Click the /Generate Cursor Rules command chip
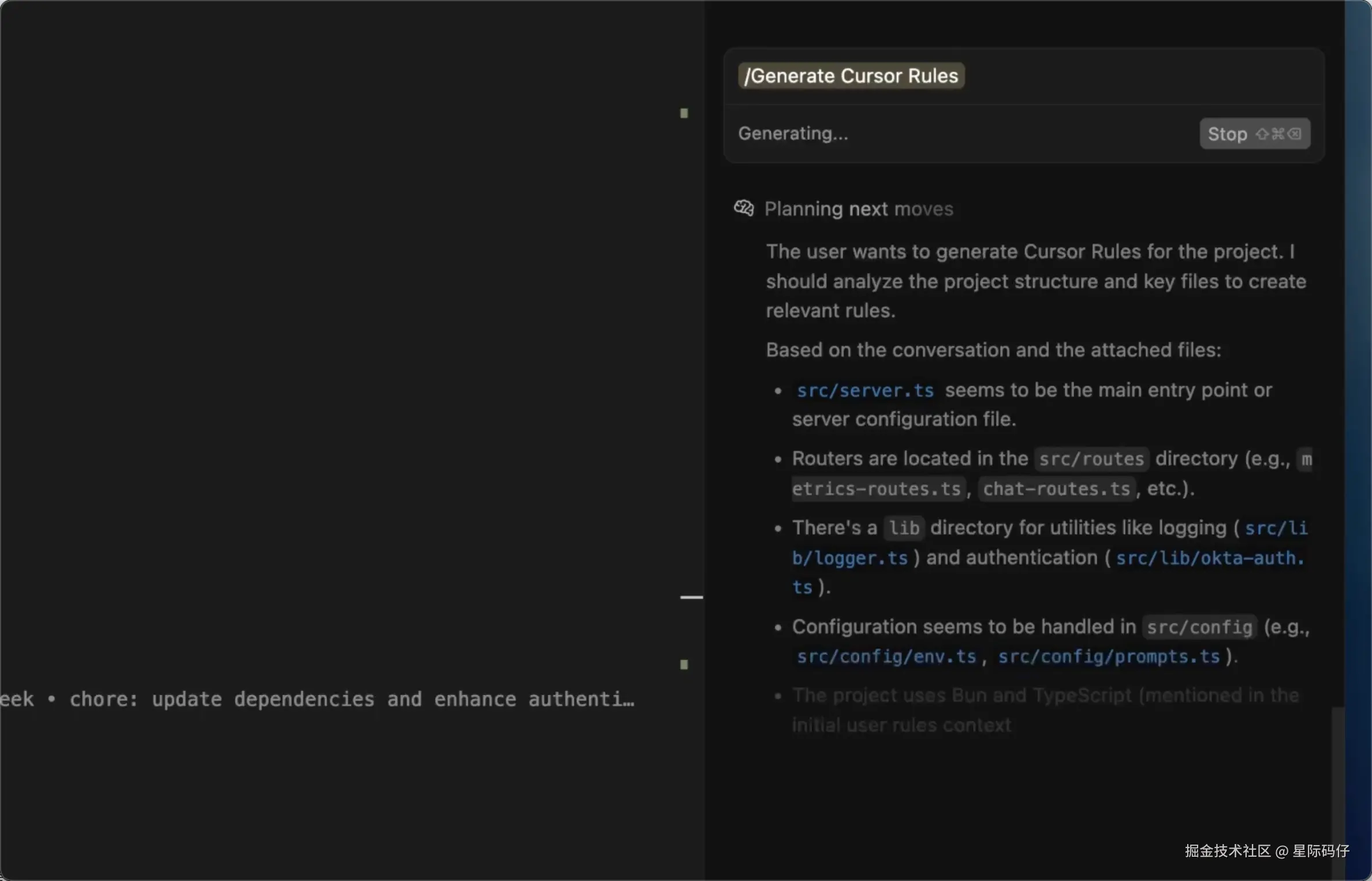1372x881 pixels. (x=851, y=76)
